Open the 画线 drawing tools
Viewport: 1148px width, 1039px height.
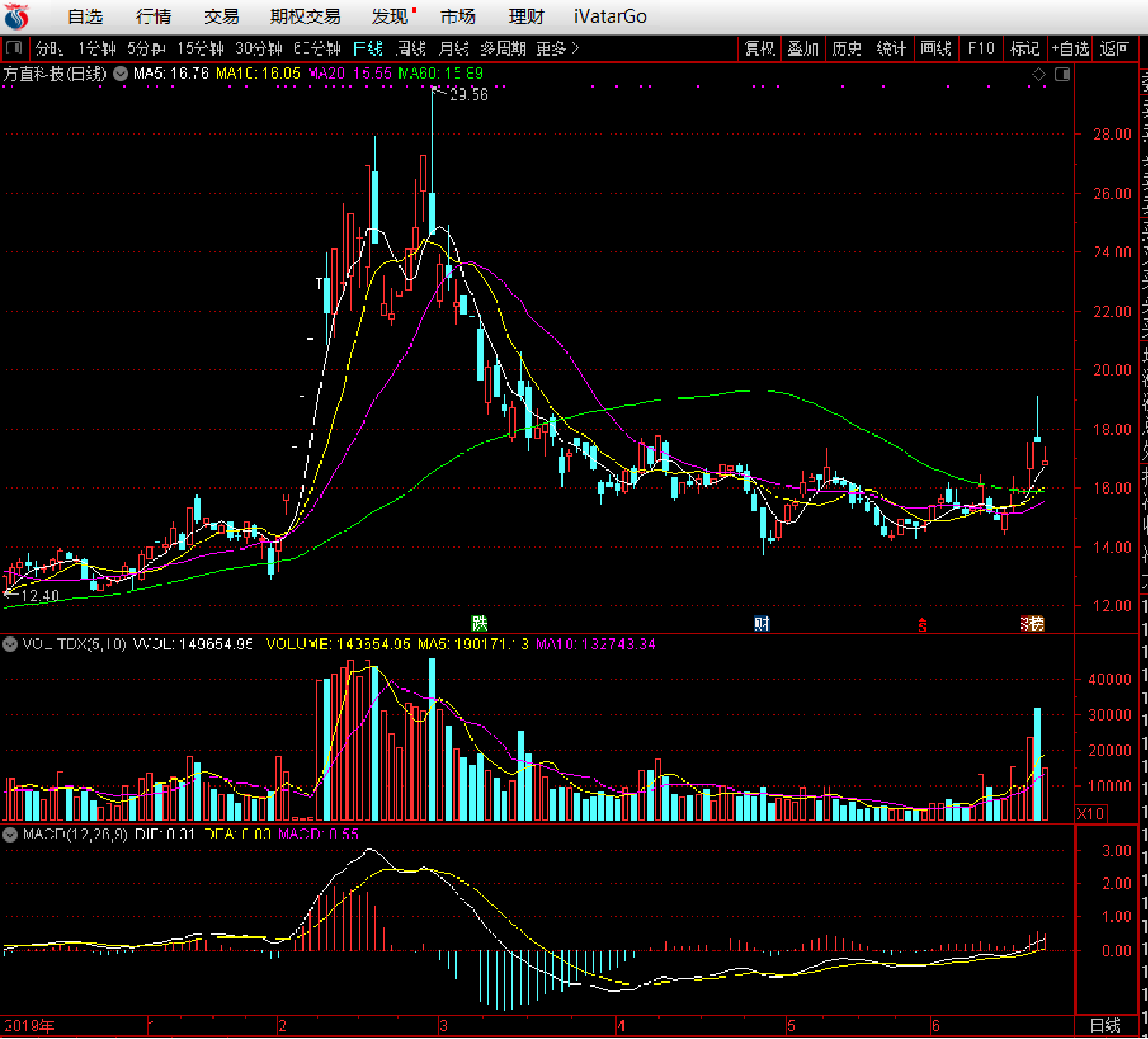click(936, 49)
